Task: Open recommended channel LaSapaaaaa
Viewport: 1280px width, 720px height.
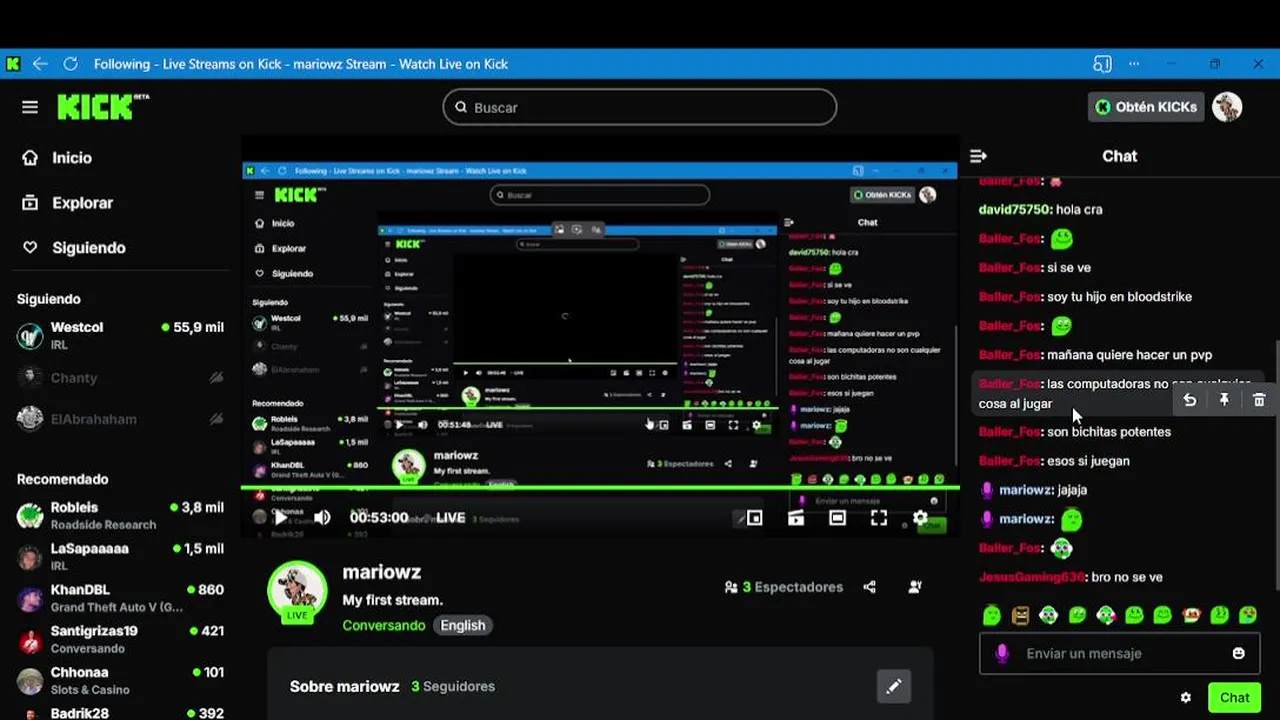Action: point(120,556)
